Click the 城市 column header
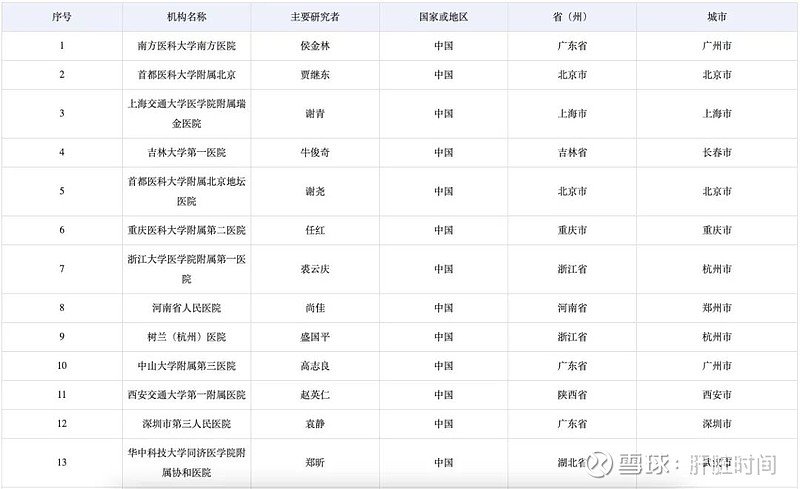This screenshot has height=489, width=800. point(717,17)
